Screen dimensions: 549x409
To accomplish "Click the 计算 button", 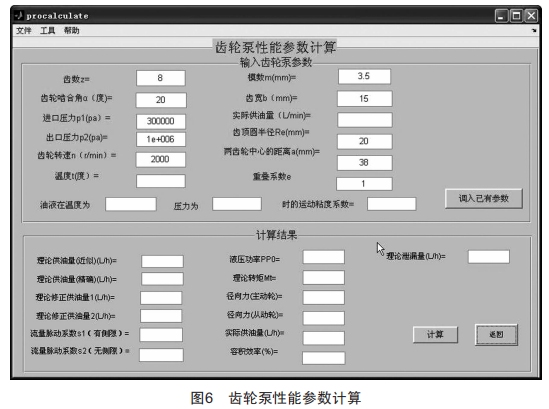I will click(435, 334).
